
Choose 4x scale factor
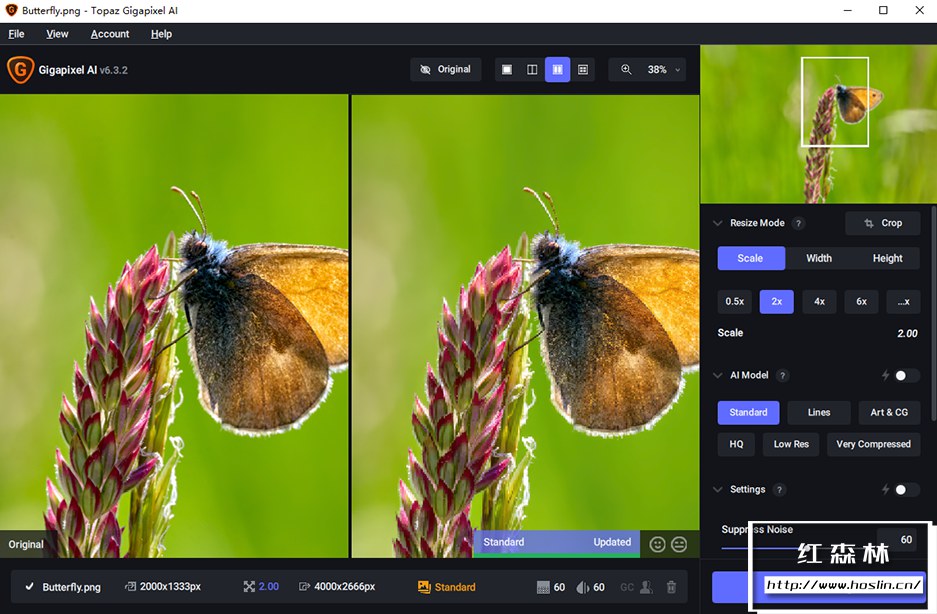point(819,301)
